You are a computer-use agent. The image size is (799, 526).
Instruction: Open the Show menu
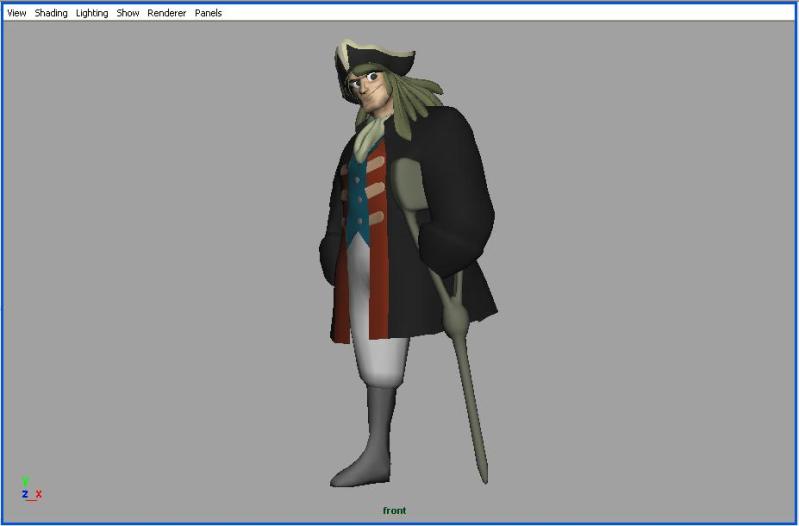[x=127, y=13]
